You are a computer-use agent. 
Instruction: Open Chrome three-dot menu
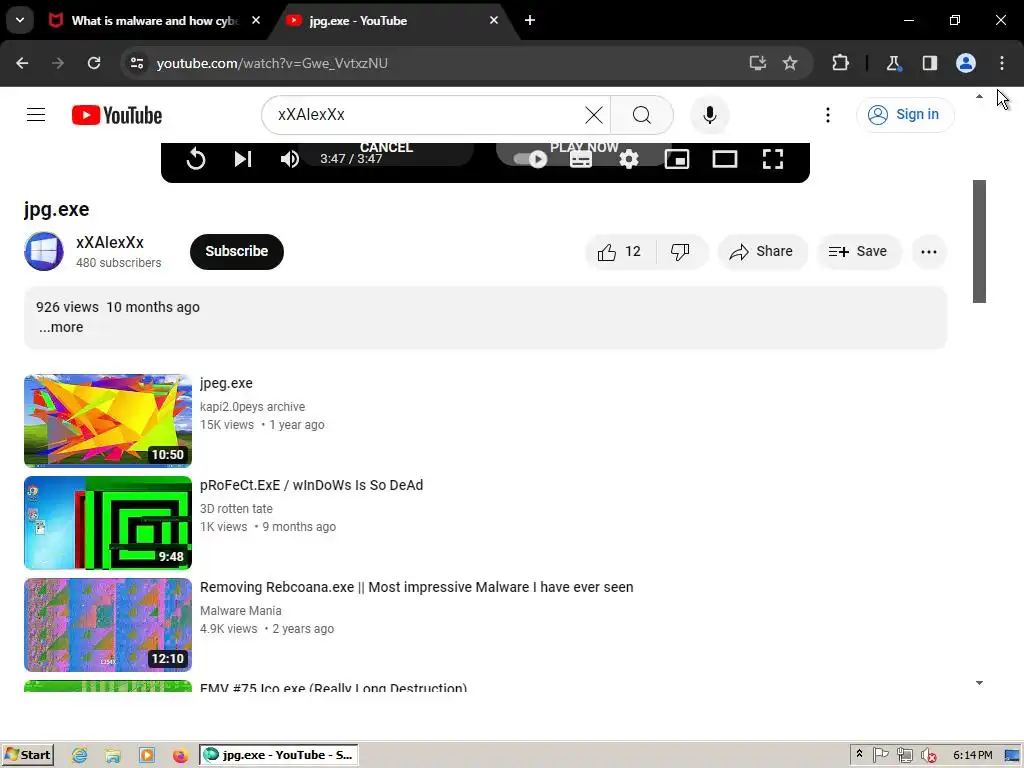click(1002, 63)
